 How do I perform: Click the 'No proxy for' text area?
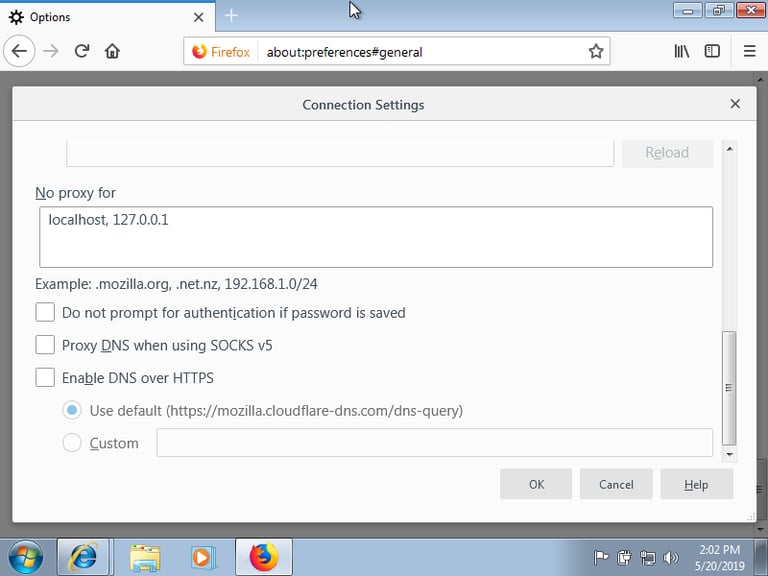[373, 237]
